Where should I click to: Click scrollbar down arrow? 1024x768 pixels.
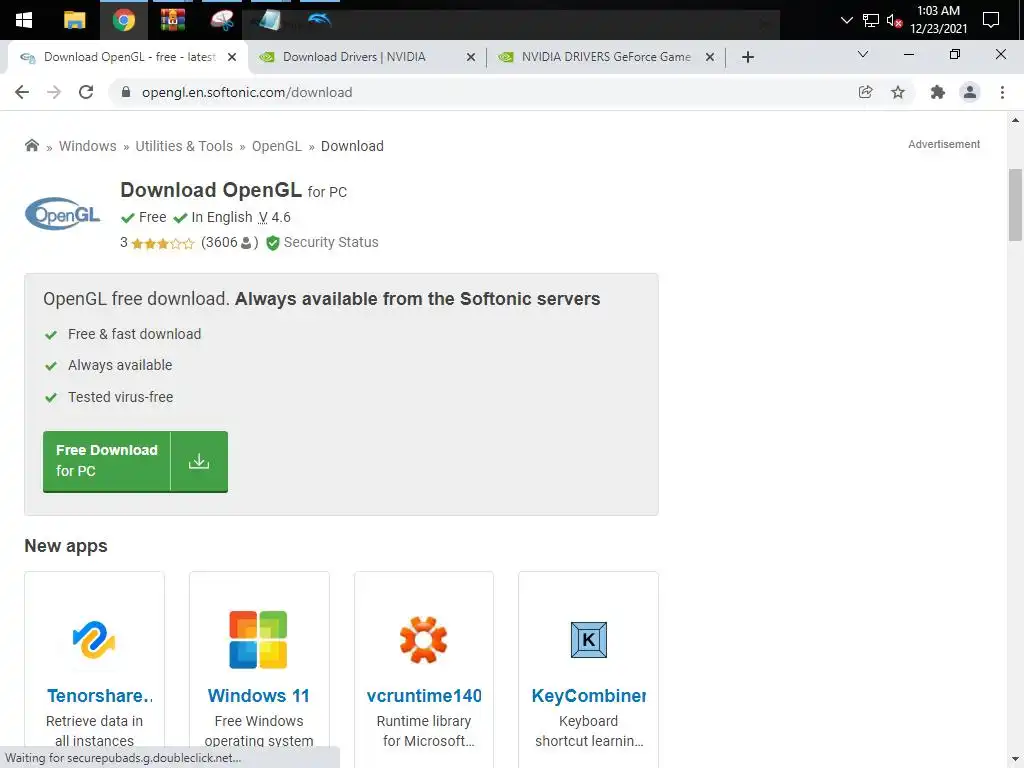point(1015,758)
